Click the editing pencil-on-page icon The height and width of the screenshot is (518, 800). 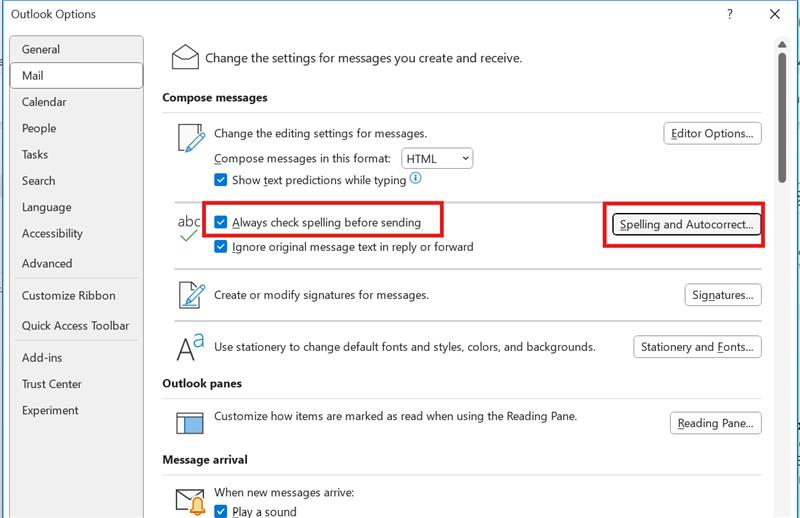tap(191, 138)
